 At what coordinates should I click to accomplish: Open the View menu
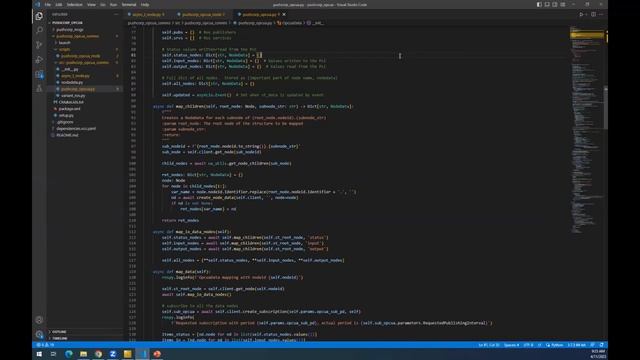[x=91, y=4]
